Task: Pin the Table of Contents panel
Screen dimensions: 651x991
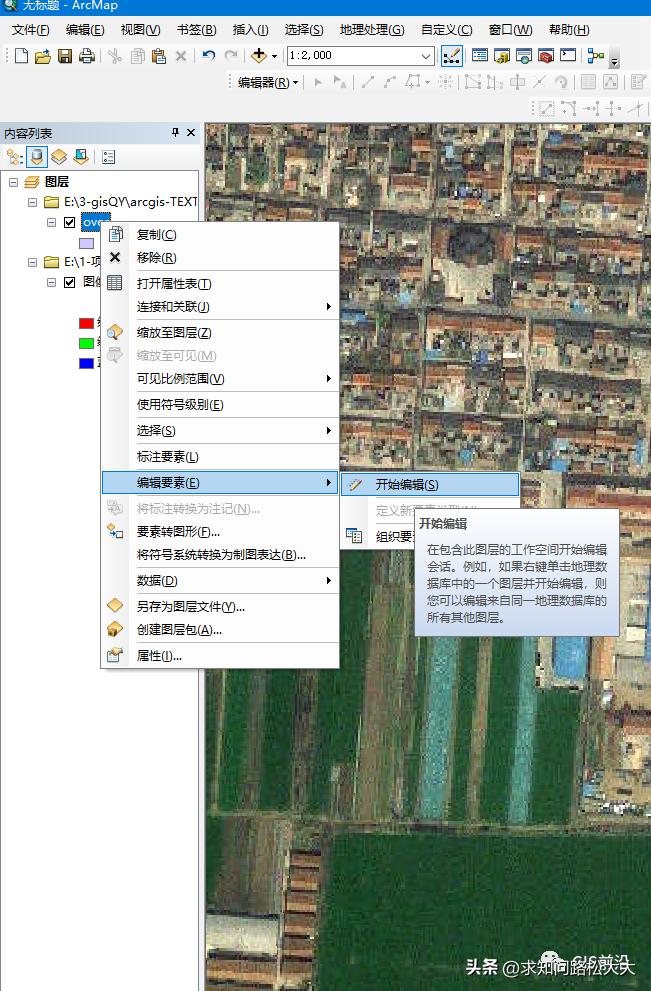Action: (175, 133)
